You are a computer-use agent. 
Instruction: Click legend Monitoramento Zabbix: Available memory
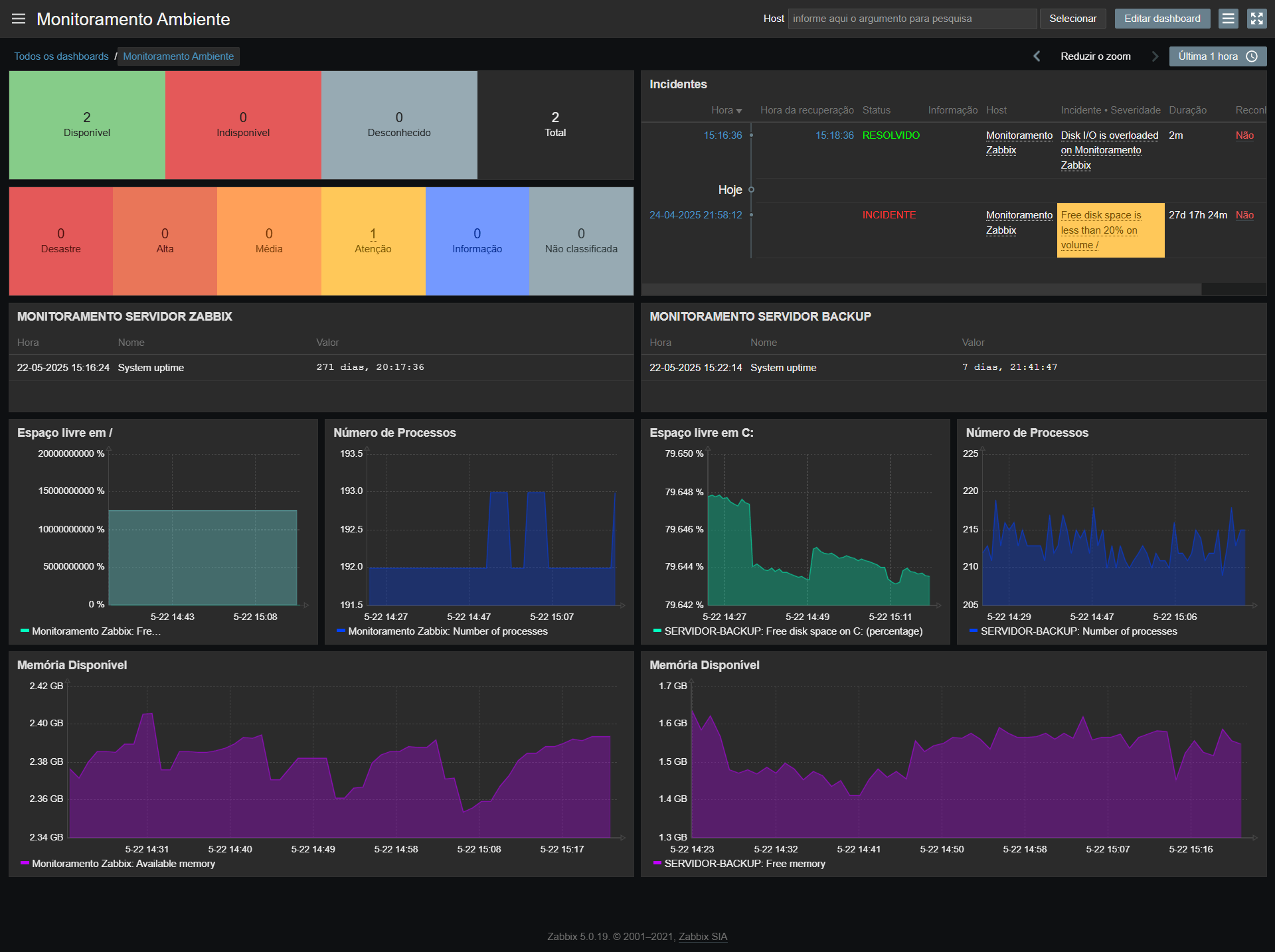tap(124, 864)
